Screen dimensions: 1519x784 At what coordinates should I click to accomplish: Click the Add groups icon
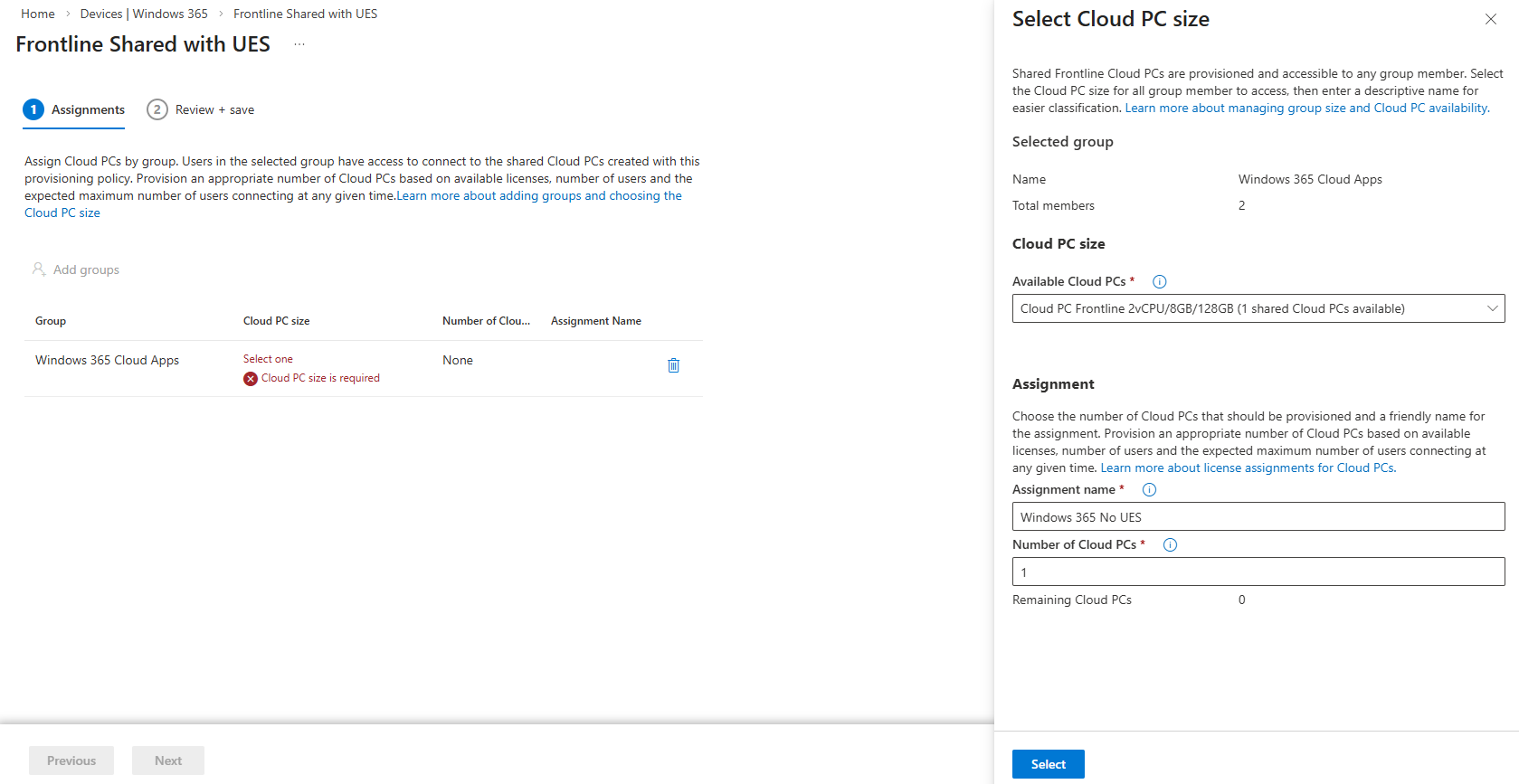[x=39, y=269]
